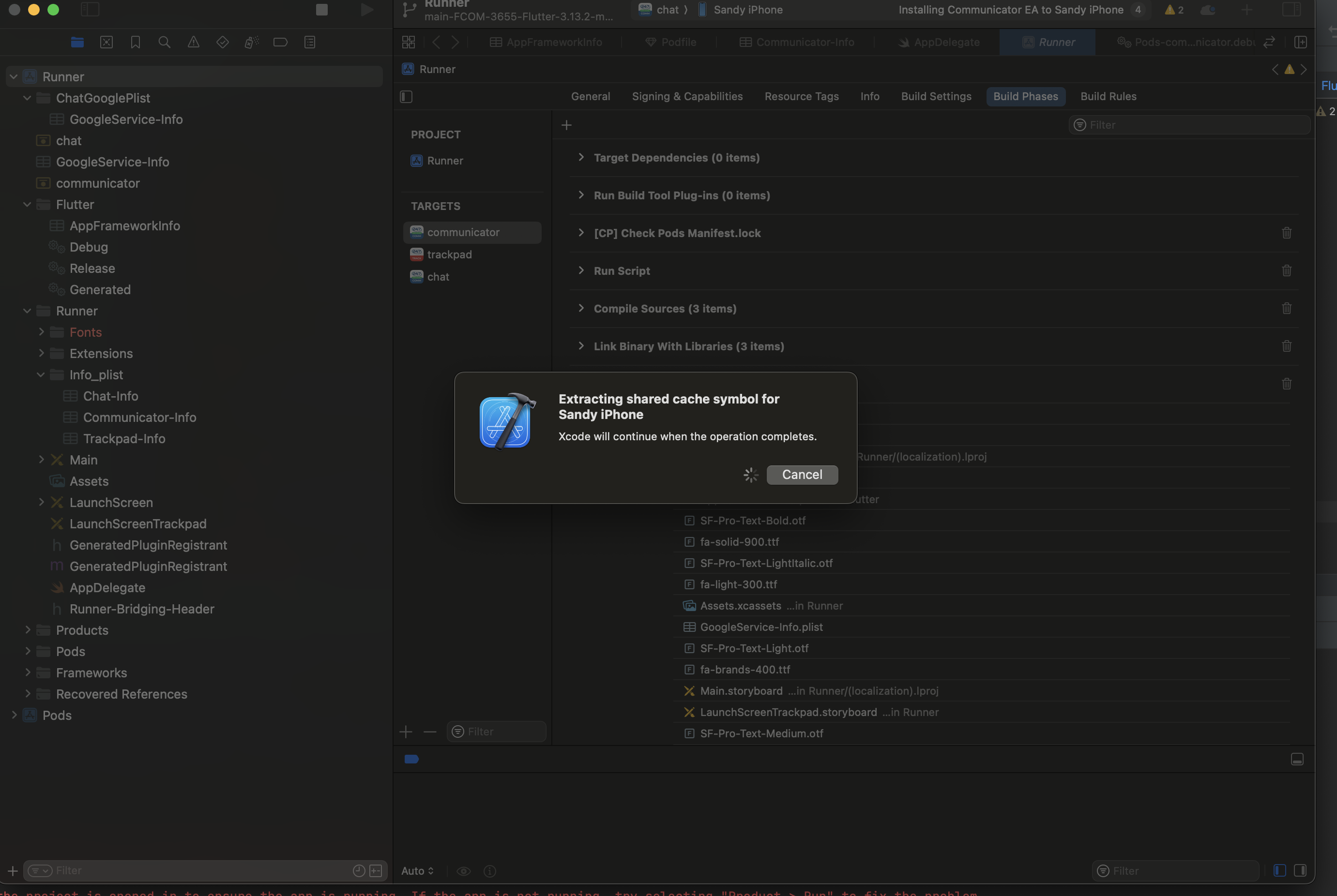Screen dimensions: 1337x896
Task: Show the console pane on the right
Action: (1300, 871)
